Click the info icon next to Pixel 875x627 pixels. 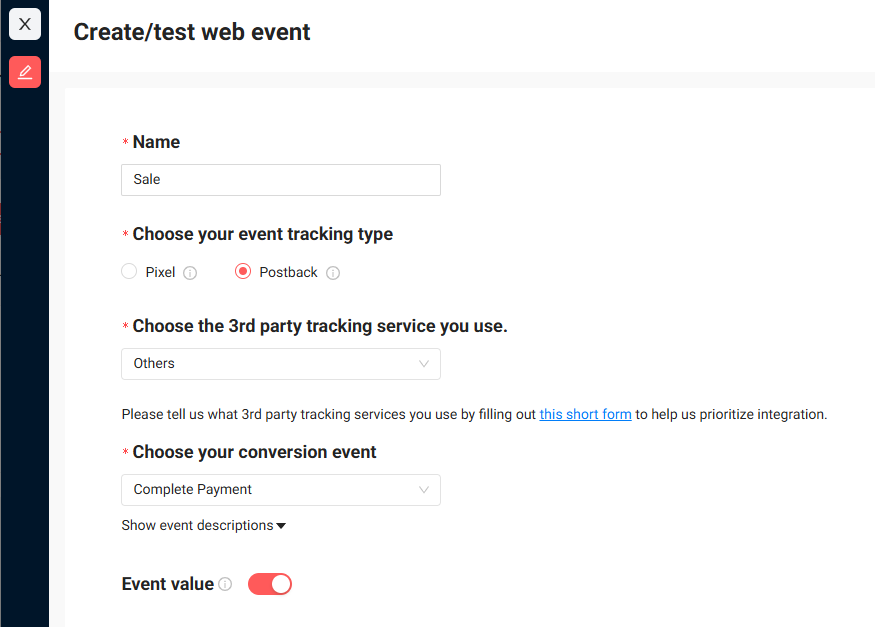click(x=190, y=272)
